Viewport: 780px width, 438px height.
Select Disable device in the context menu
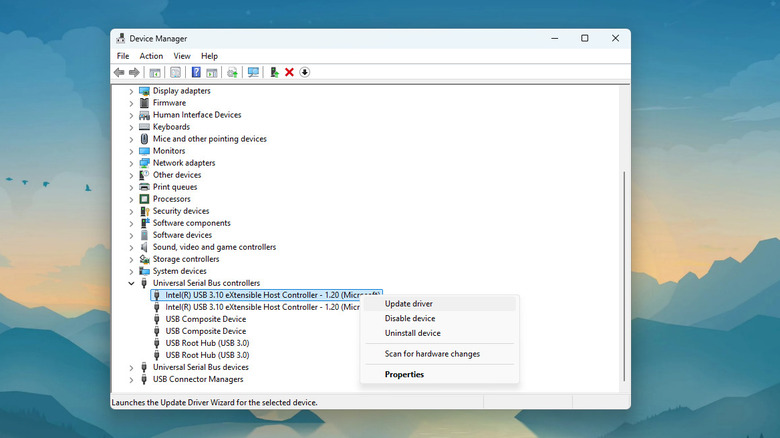[410, 318]
